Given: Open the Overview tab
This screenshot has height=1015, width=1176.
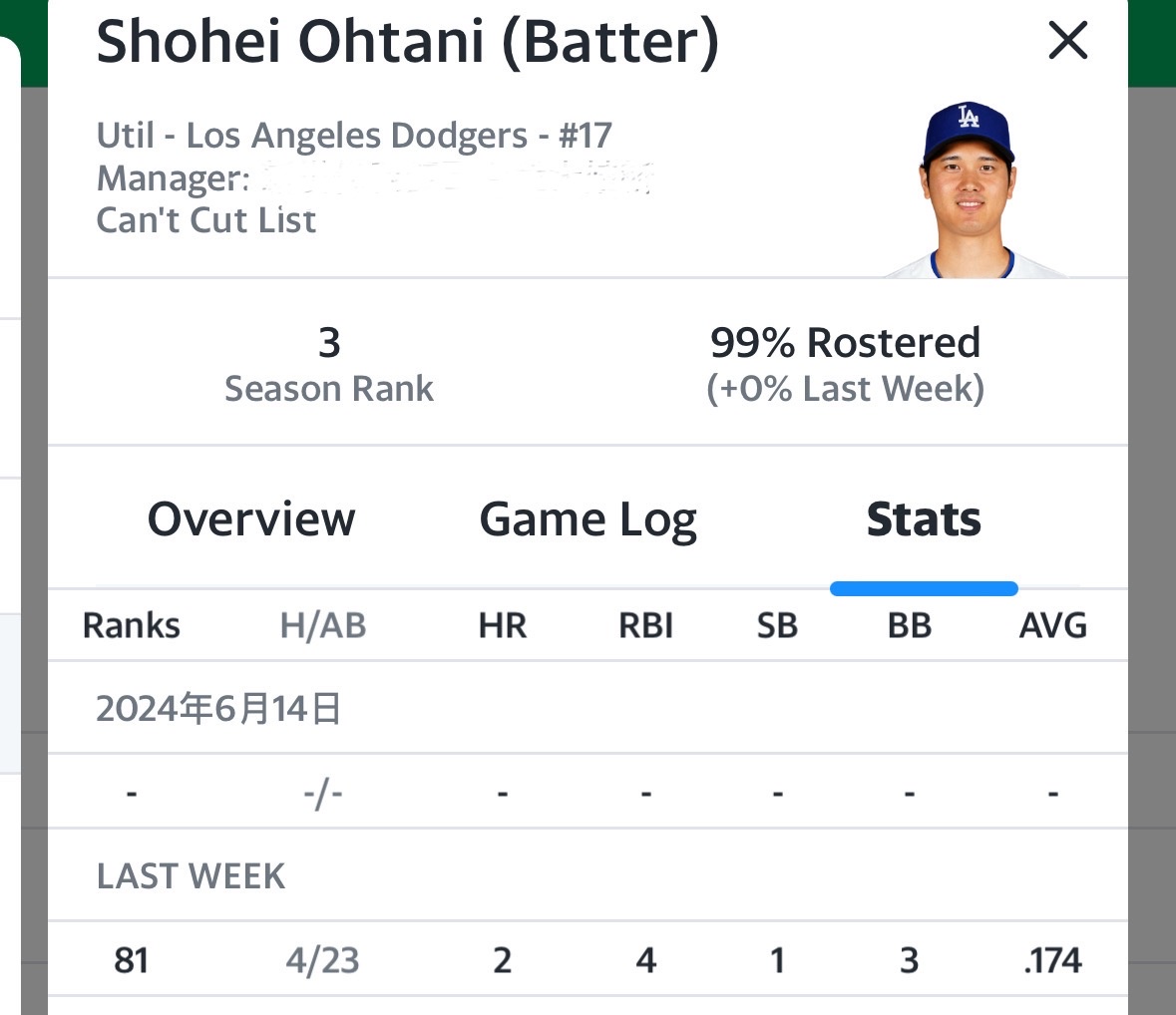Looking at the screenshot, I should (251, 519).
